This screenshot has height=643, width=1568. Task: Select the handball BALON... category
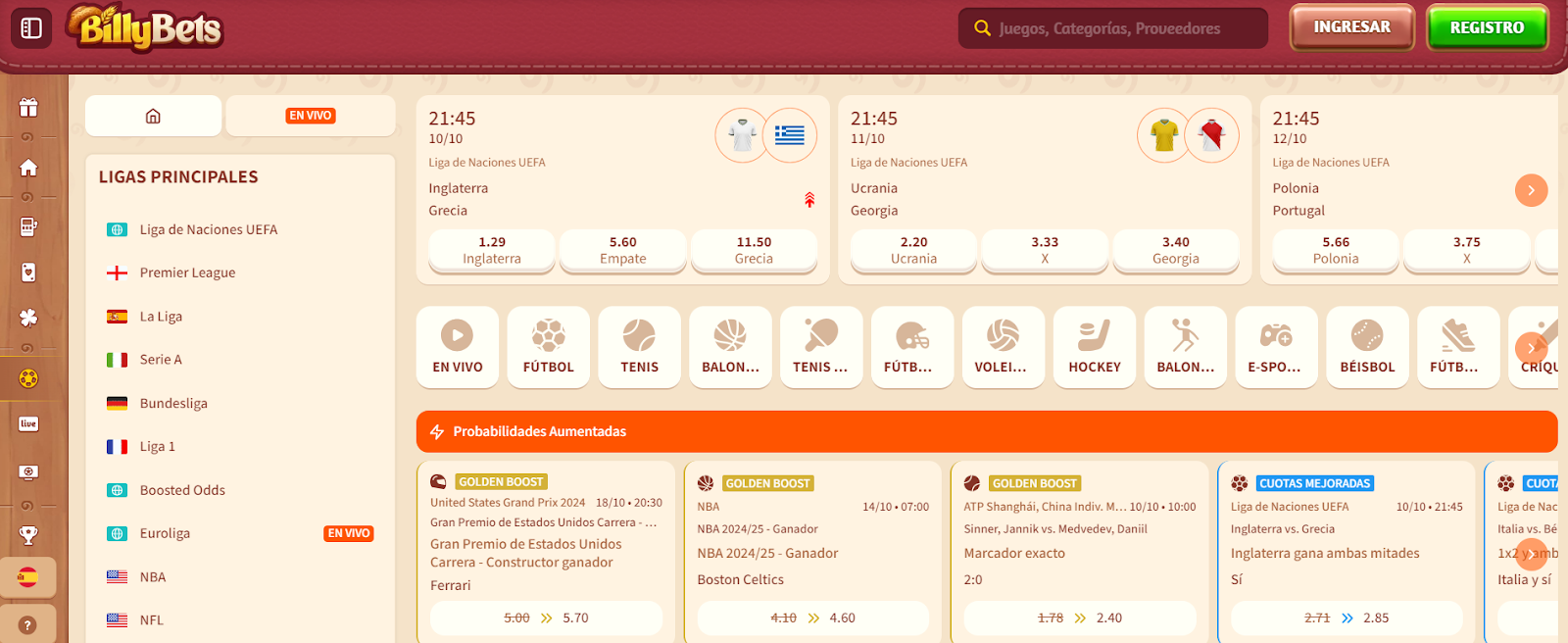(x=1186, y=347)
